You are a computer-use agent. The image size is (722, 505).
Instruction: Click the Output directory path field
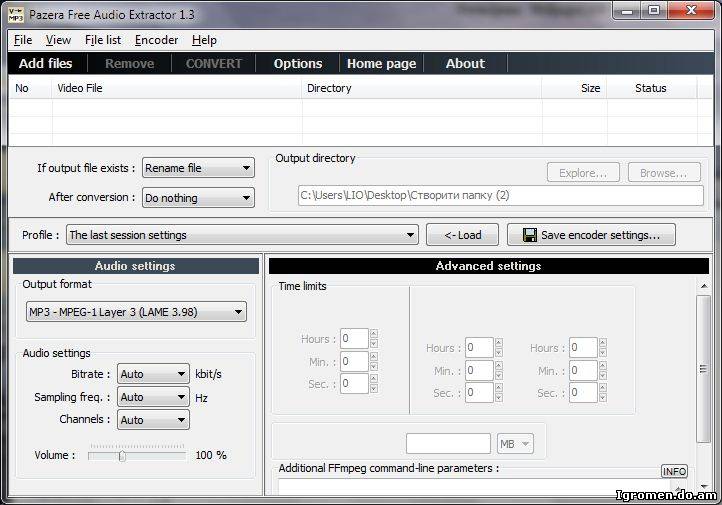pos(501,195)
